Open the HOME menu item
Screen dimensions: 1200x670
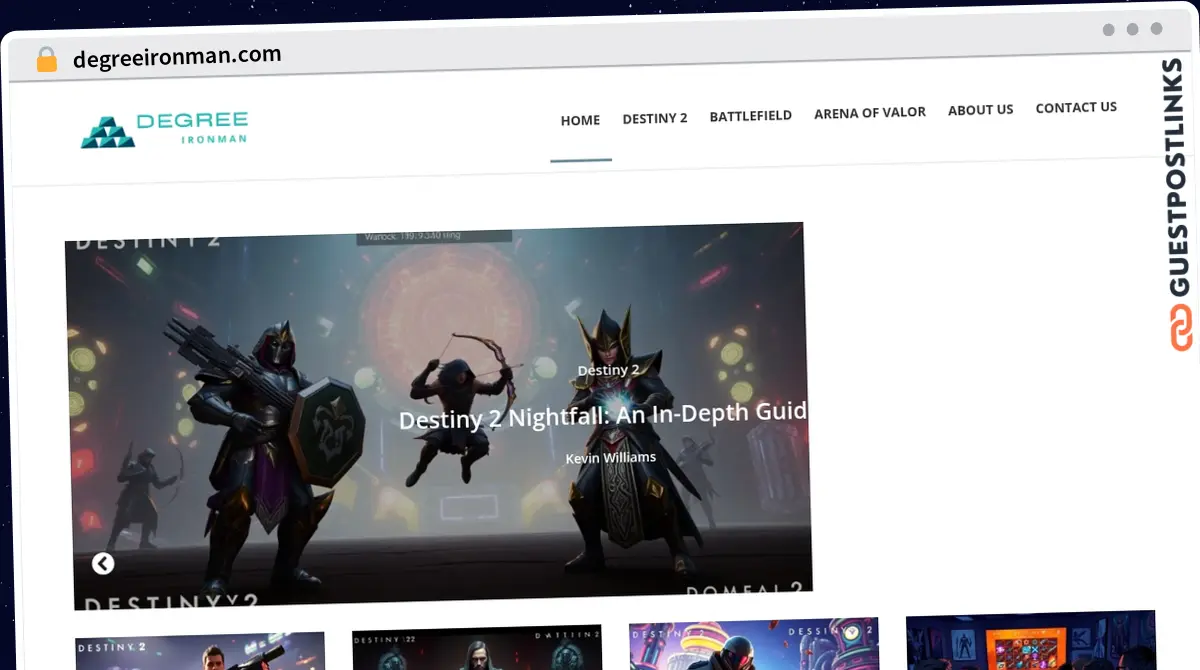coord(580,120)
